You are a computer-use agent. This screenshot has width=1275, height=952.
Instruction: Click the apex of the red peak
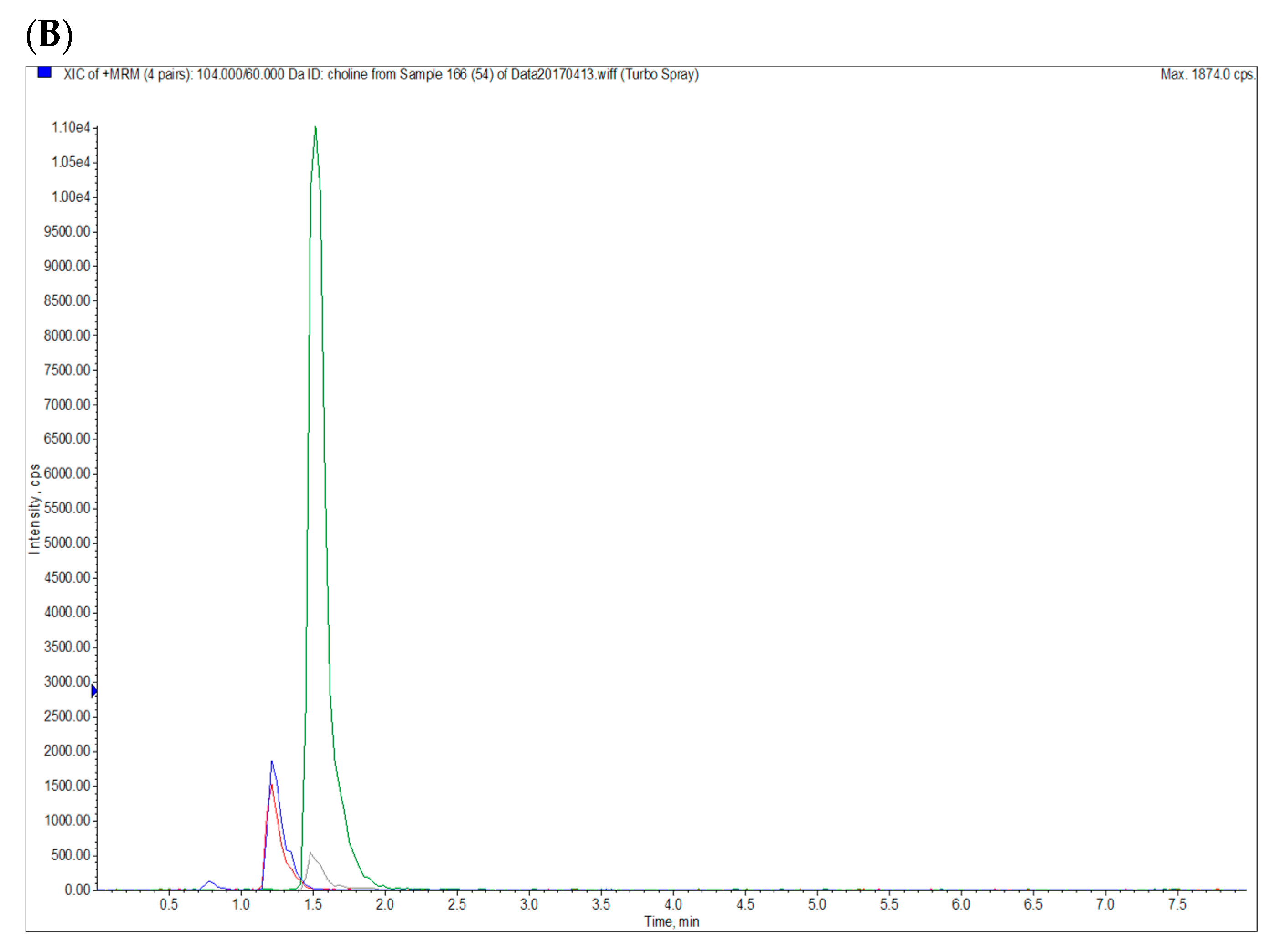271,785
